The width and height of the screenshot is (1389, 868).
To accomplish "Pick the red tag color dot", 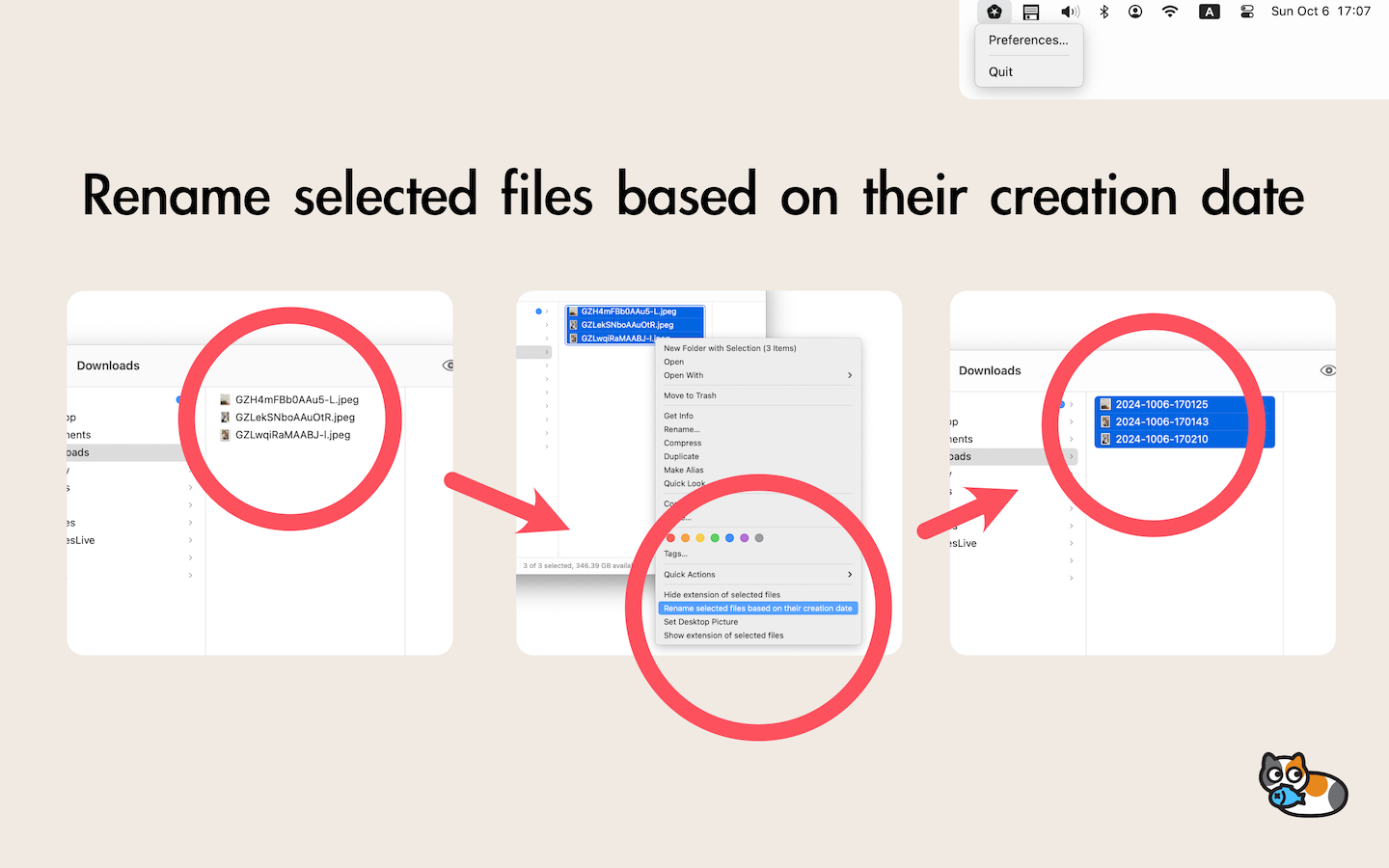I will tap(671, 538).
